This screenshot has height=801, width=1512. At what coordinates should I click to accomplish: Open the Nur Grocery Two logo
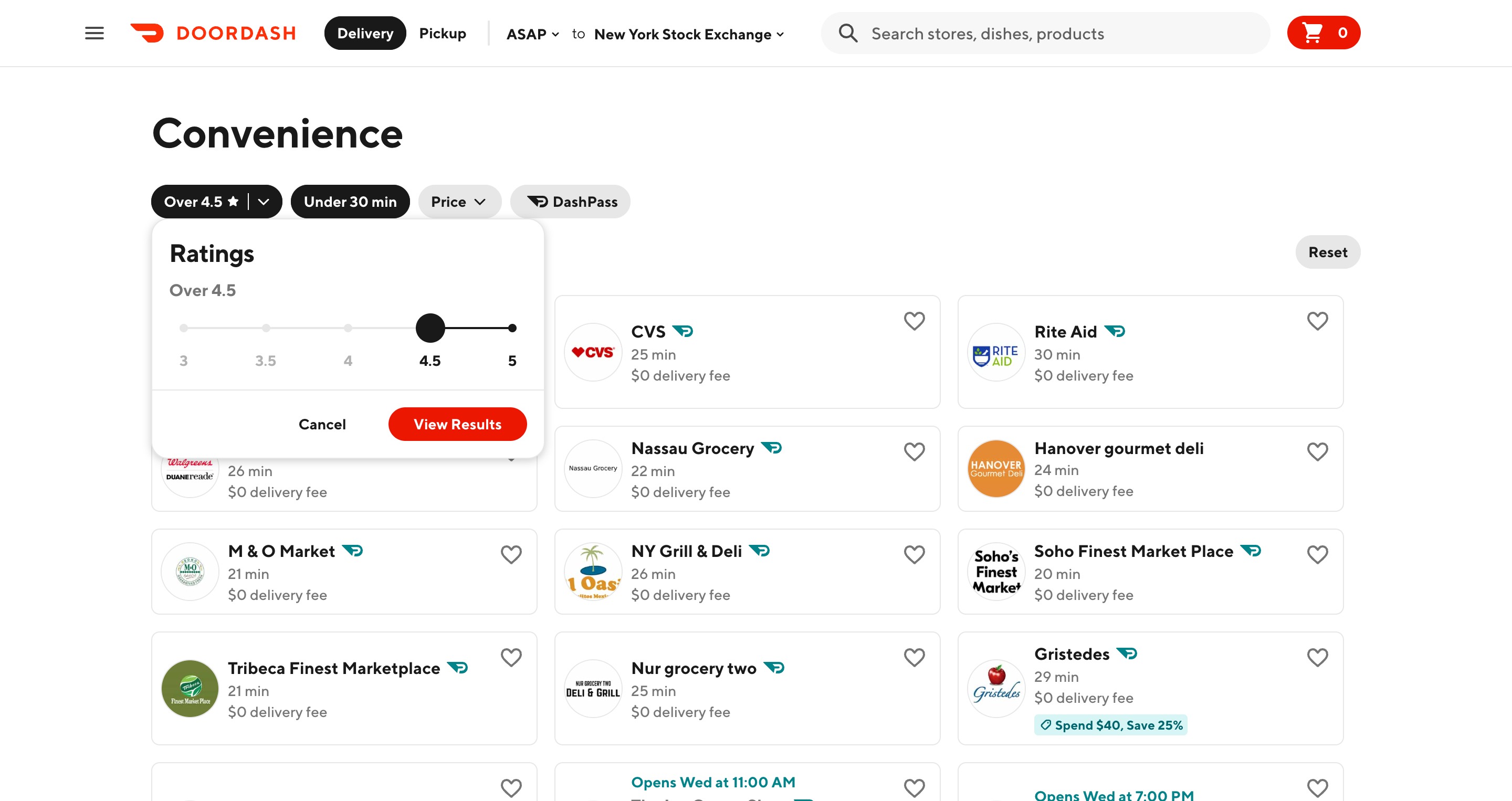pyautogui.click(x=593, y=688)
